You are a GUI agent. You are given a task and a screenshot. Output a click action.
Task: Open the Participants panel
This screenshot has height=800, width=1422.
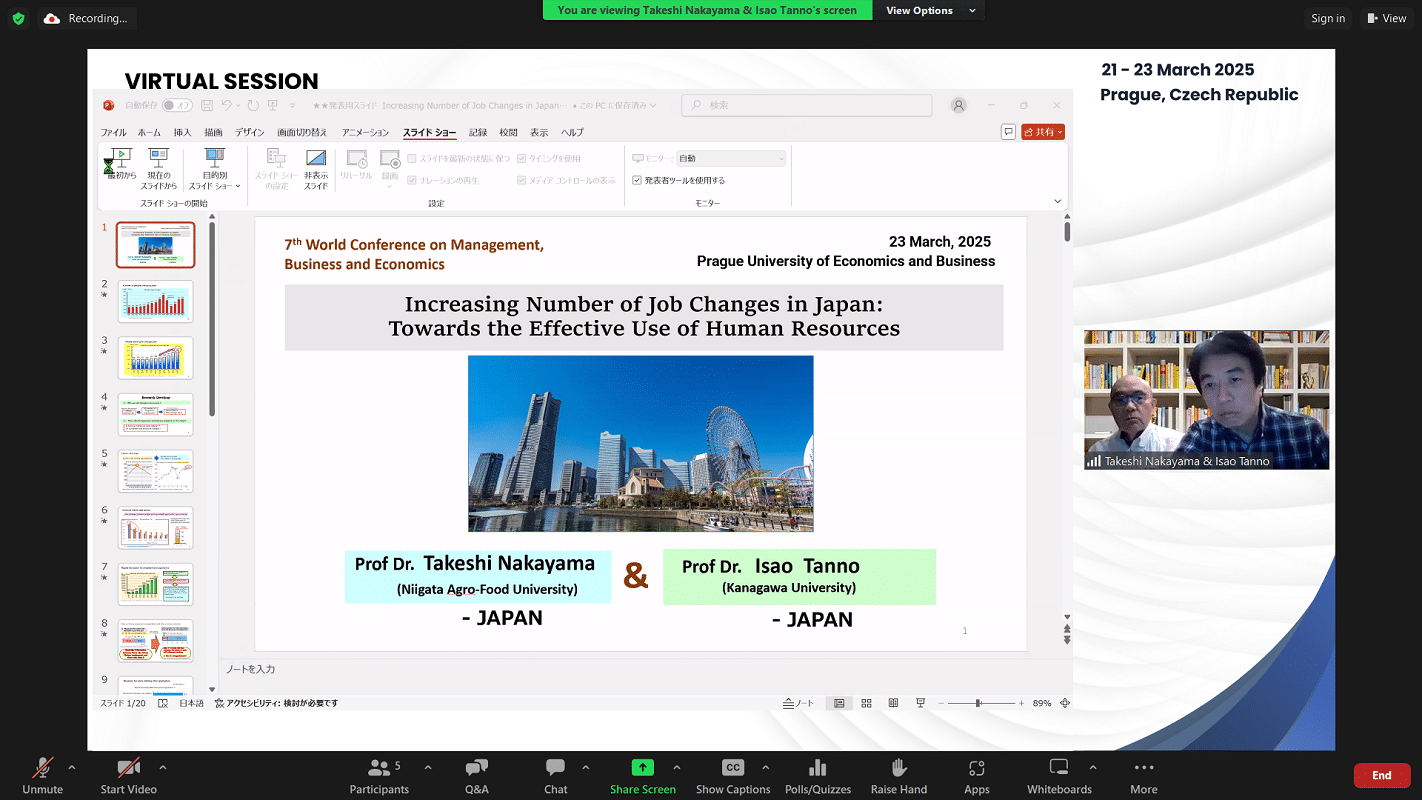[x=379, y=774]
